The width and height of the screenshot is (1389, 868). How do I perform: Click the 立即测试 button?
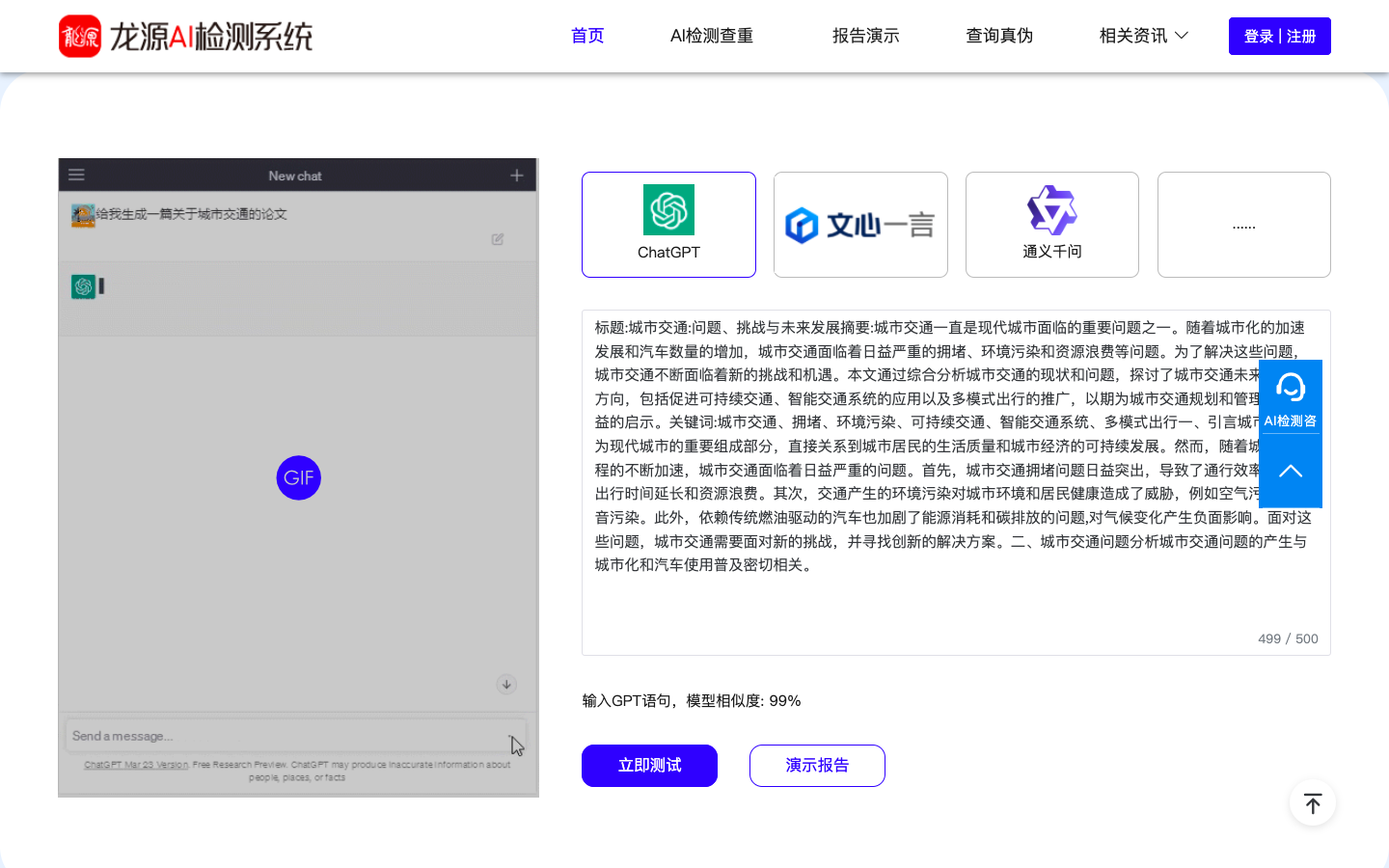tap(649, 766)
